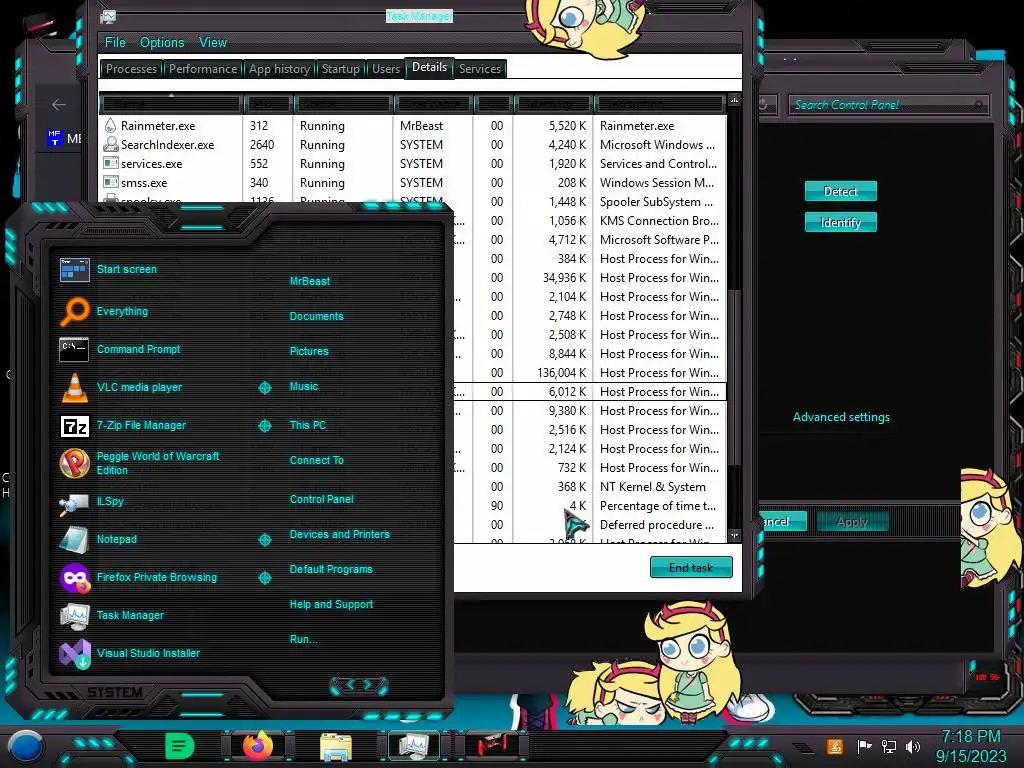This screenshot has height=768, width=1024.
Task: Expand 7-Zip File Manager jump list arrow
Action: [264, 426]
